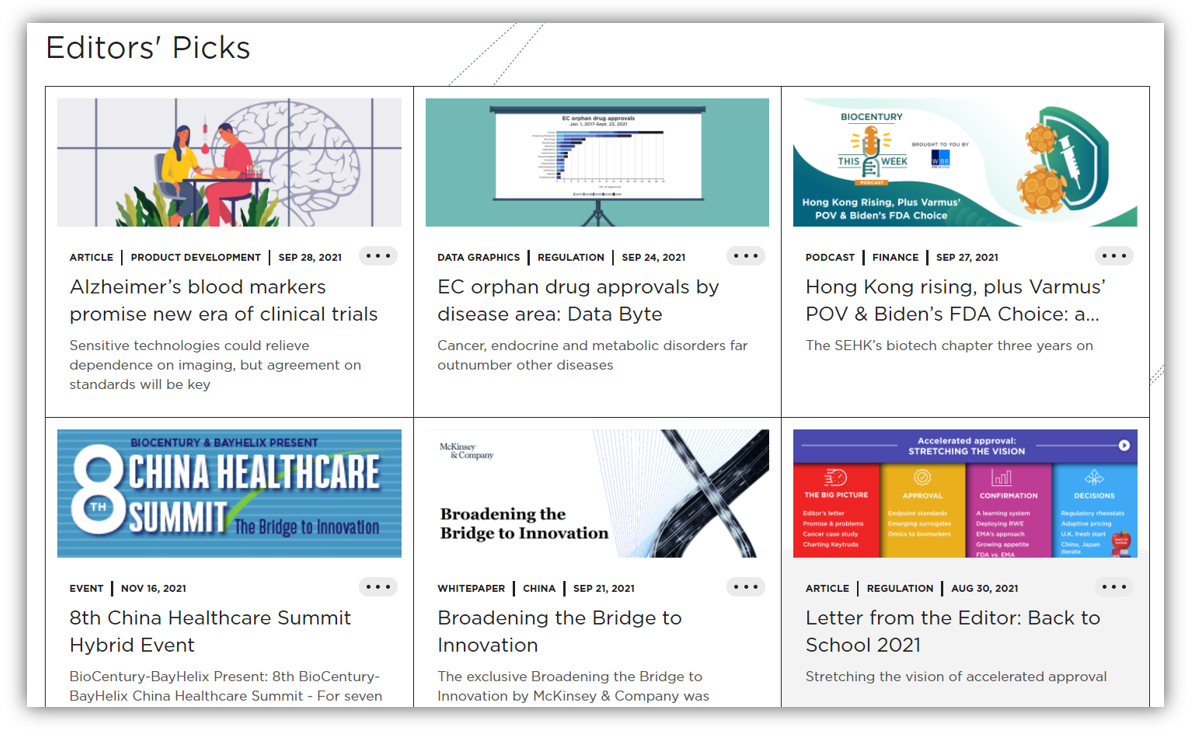
Task: Click the 'AUG 30, 2021' date
Action: 984,588
